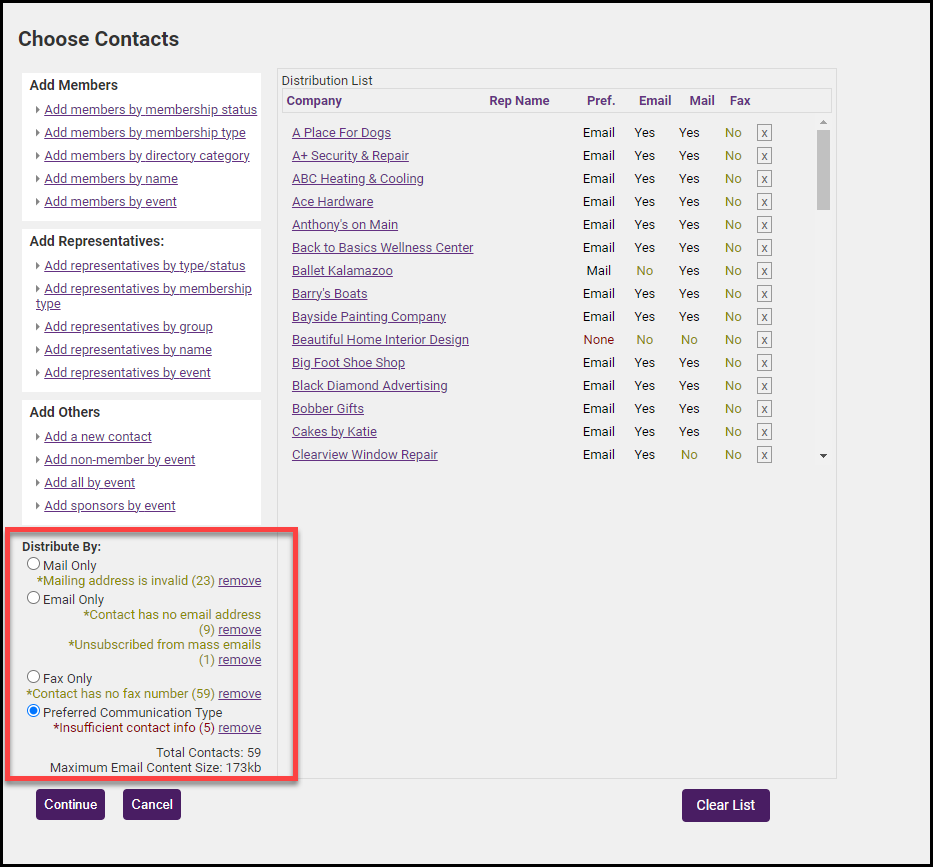Remove Beautiful Home Interior Design via x
The height and width of the screenshot is (867, 933).
pyautogui.click(x=764, y=340)
